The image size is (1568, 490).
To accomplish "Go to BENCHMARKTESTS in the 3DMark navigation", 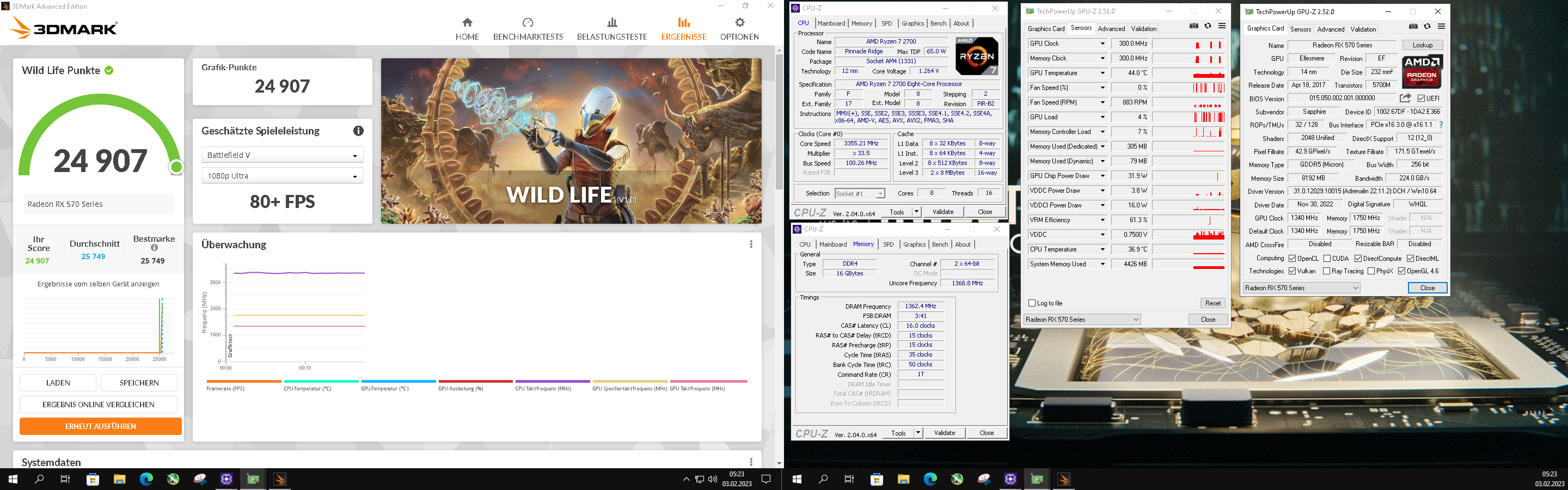I will pyautogui.click(x=528, y=29).
